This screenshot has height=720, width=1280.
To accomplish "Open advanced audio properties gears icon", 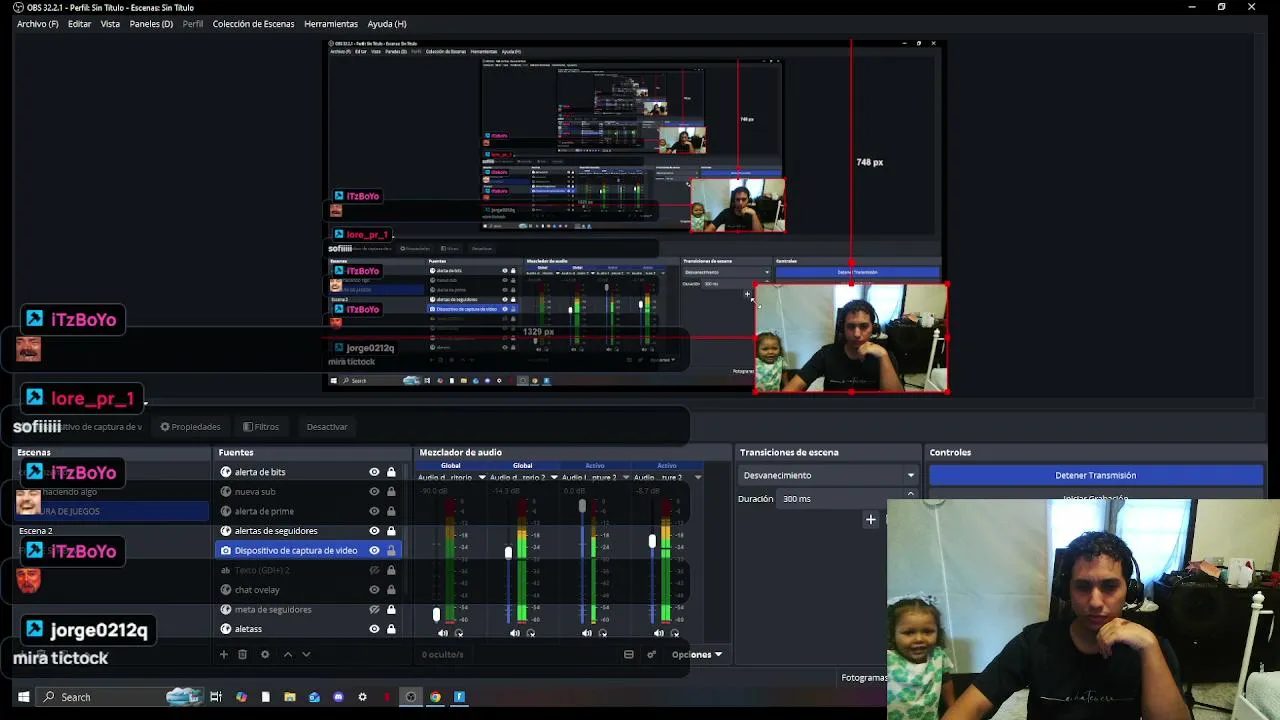I will pos(651,655).
